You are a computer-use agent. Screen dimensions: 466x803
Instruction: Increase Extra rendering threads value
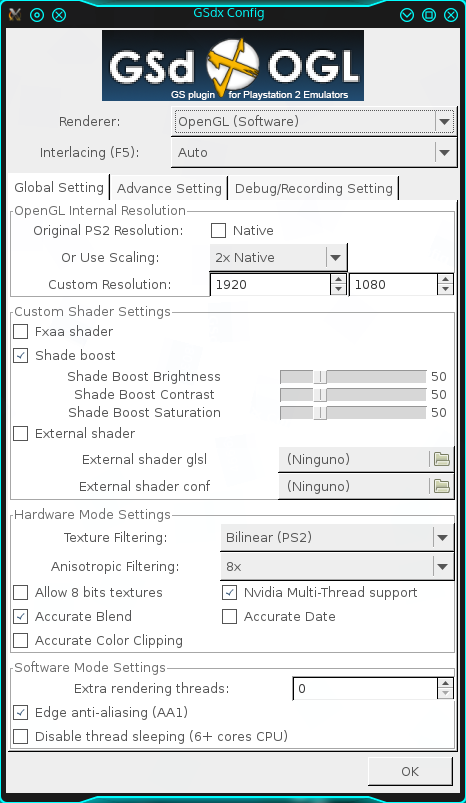point(445,683)
